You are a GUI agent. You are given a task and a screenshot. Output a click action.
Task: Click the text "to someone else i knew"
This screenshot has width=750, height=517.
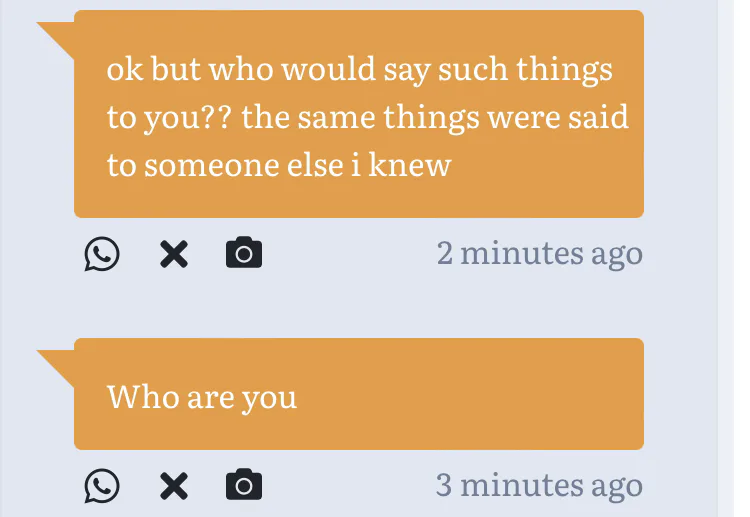click(279, 164)
